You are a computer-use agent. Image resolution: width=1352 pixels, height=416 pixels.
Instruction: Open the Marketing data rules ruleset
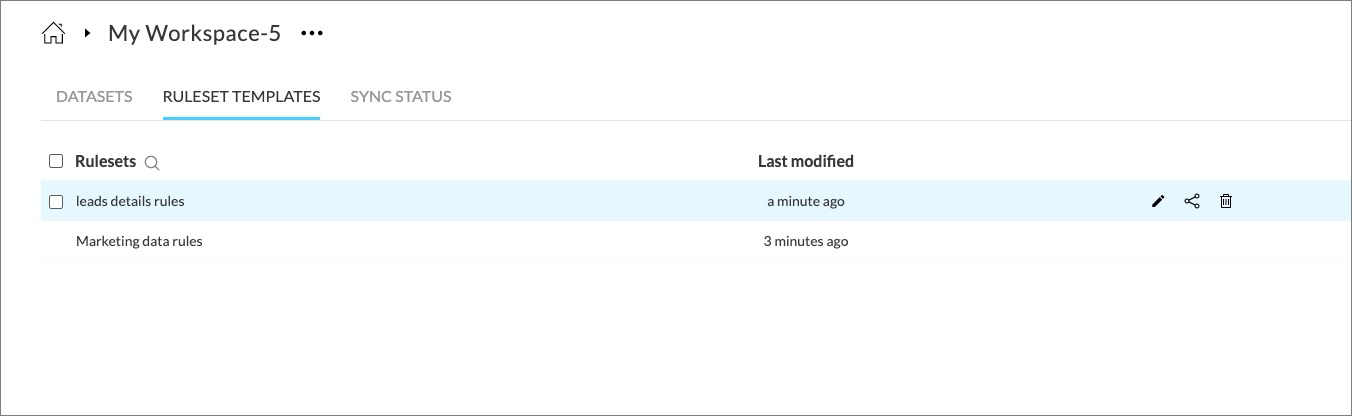coord(139,241)
